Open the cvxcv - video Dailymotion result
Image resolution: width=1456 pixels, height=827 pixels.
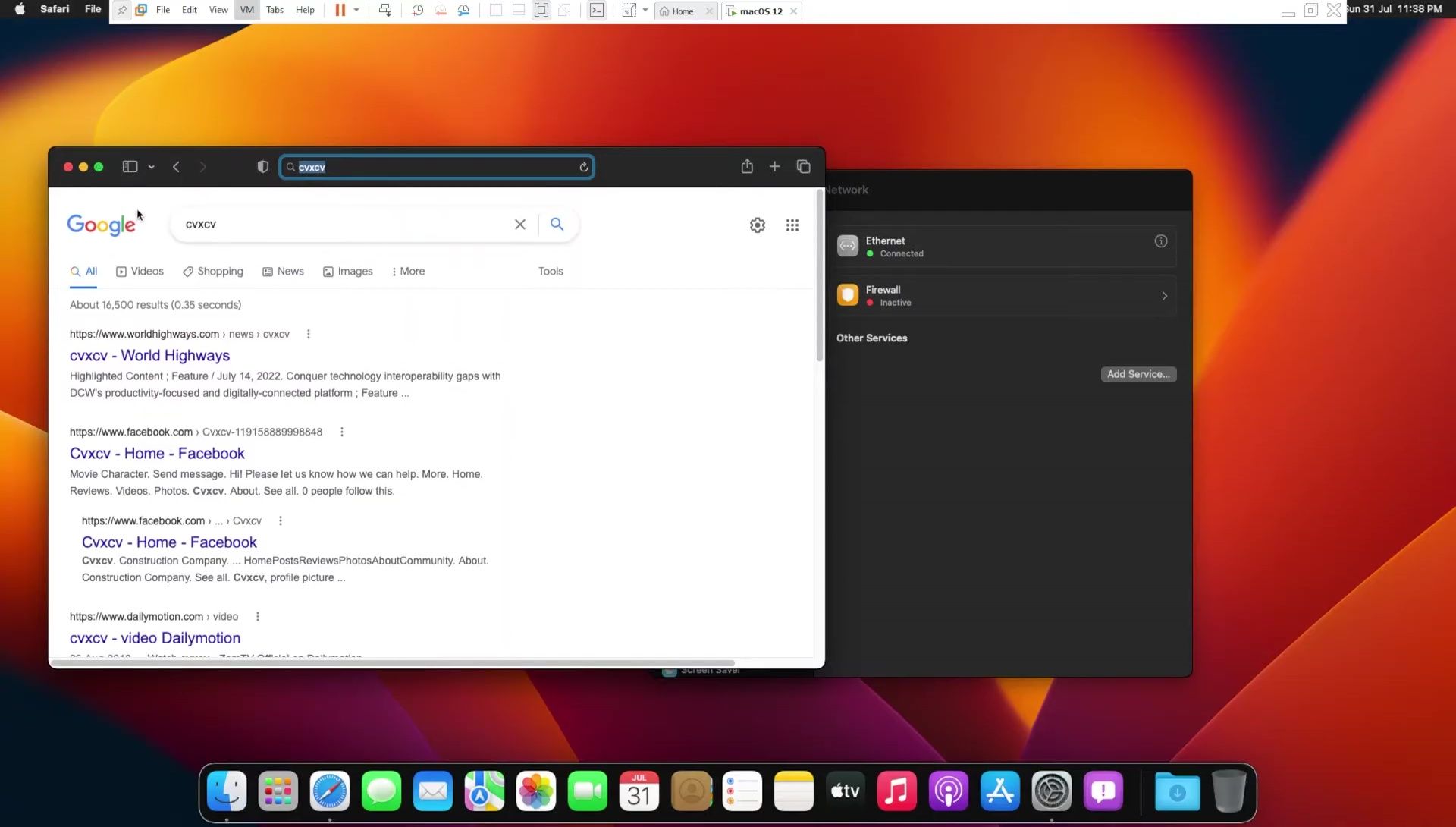point(155,639)
